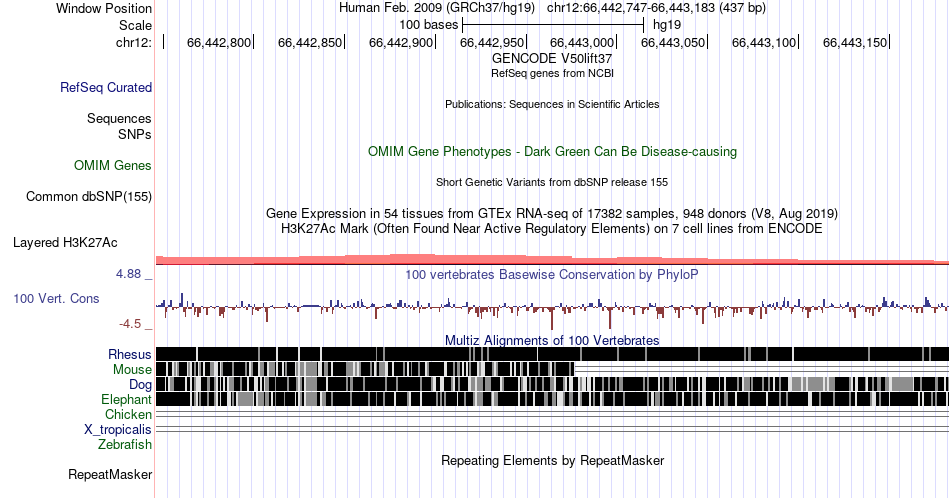Click the pink H3K27Ac signal graph
This screenshot has height=498, width=950.
pos(552,259)
